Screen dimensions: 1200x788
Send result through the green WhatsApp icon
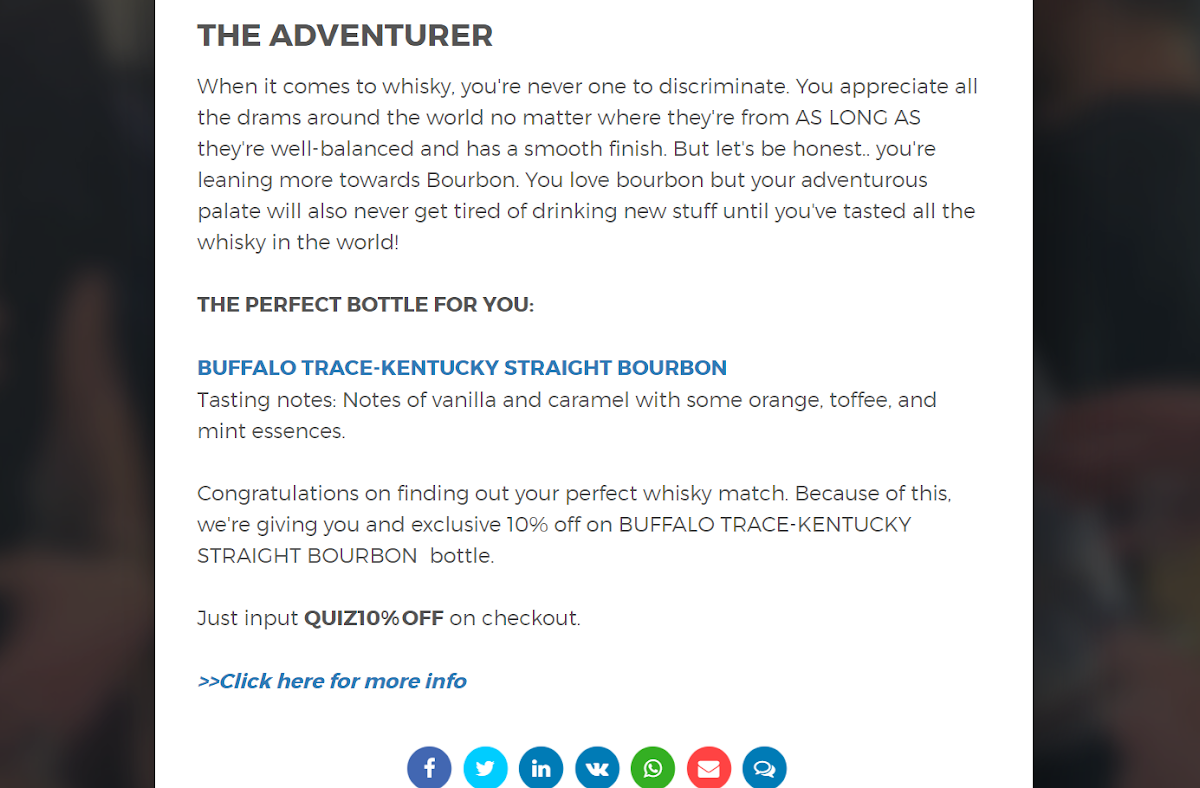coord(653,768)
